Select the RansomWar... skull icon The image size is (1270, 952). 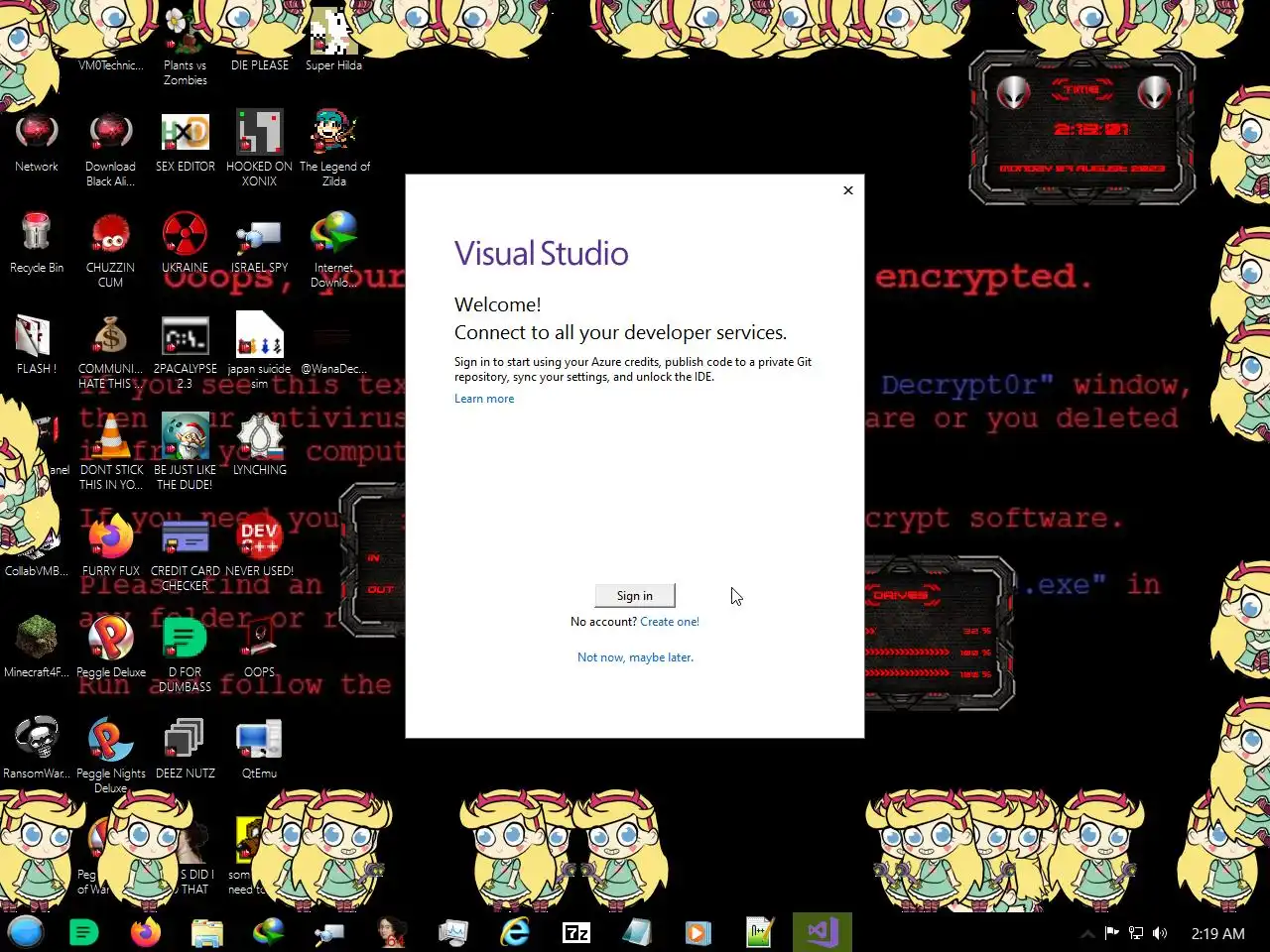tap(37, 750)
